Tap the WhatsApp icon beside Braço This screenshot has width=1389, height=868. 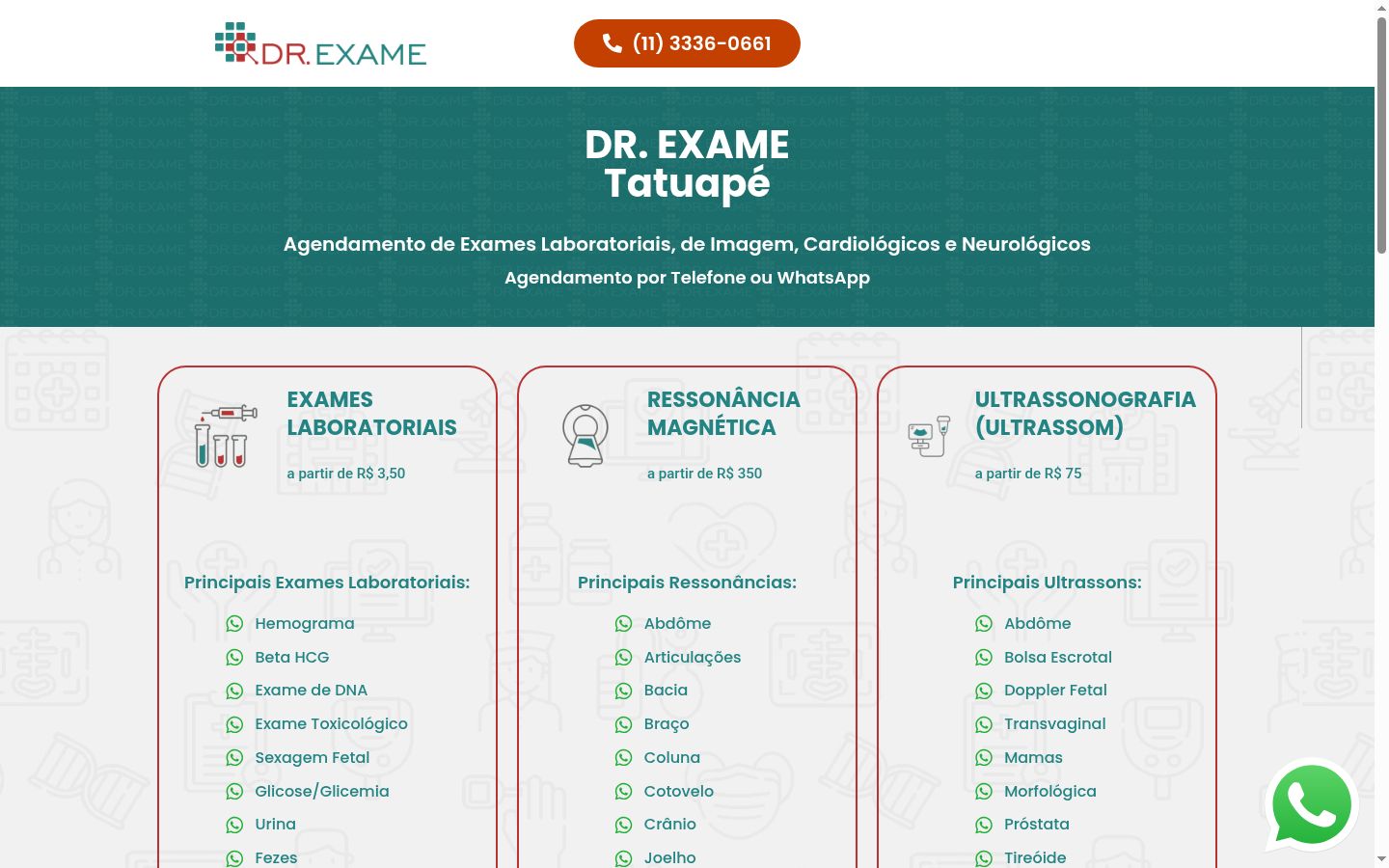coord(624,724)
